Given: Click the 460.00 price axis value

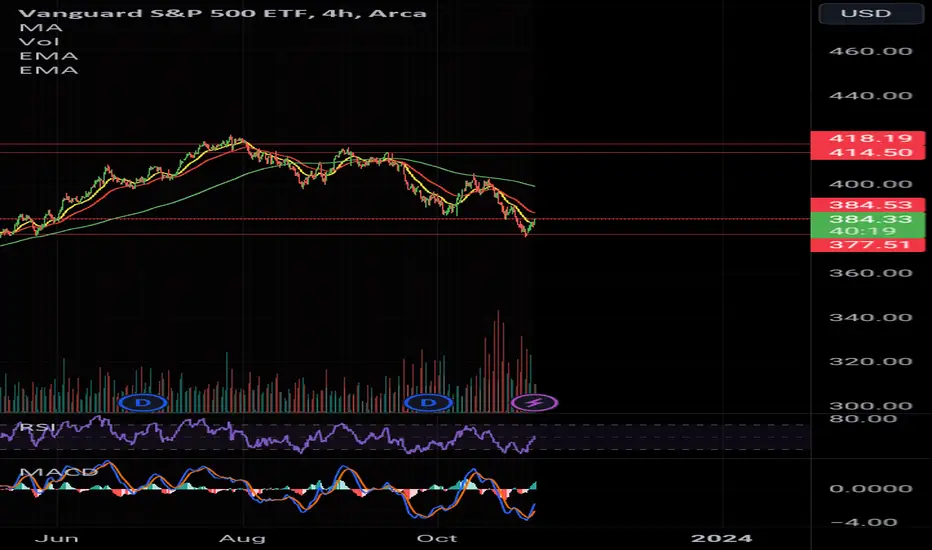Looking at the screenshot, I should pos(871,51).
